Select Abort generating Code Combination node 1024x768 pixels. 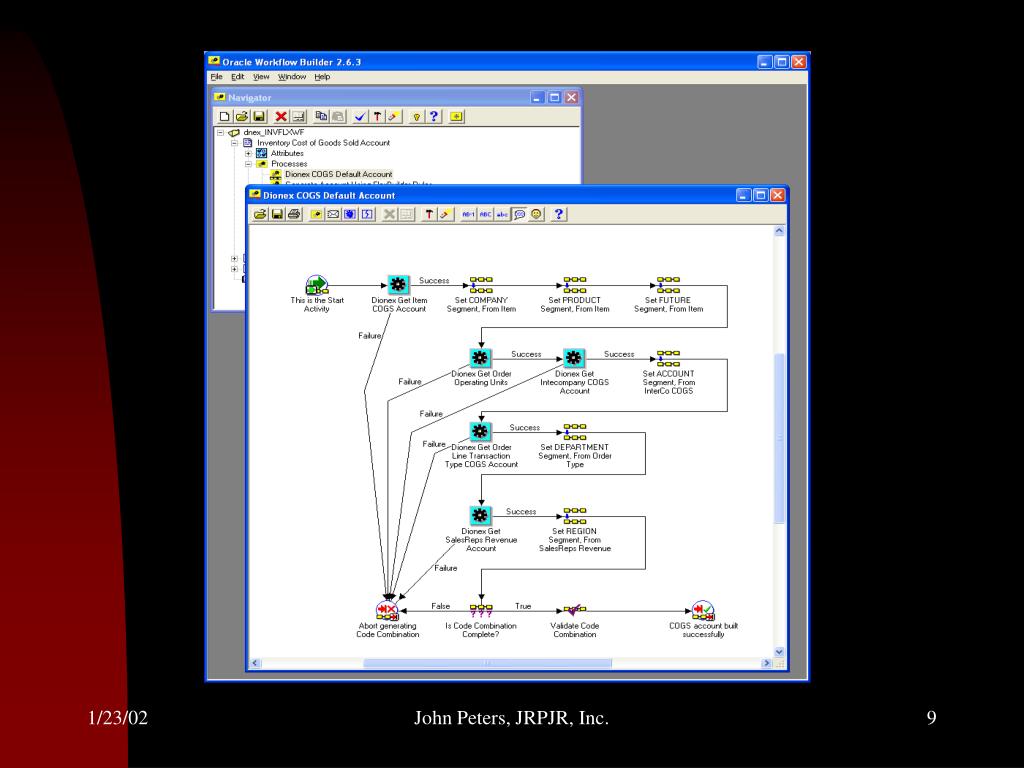(x=387, y=611)
